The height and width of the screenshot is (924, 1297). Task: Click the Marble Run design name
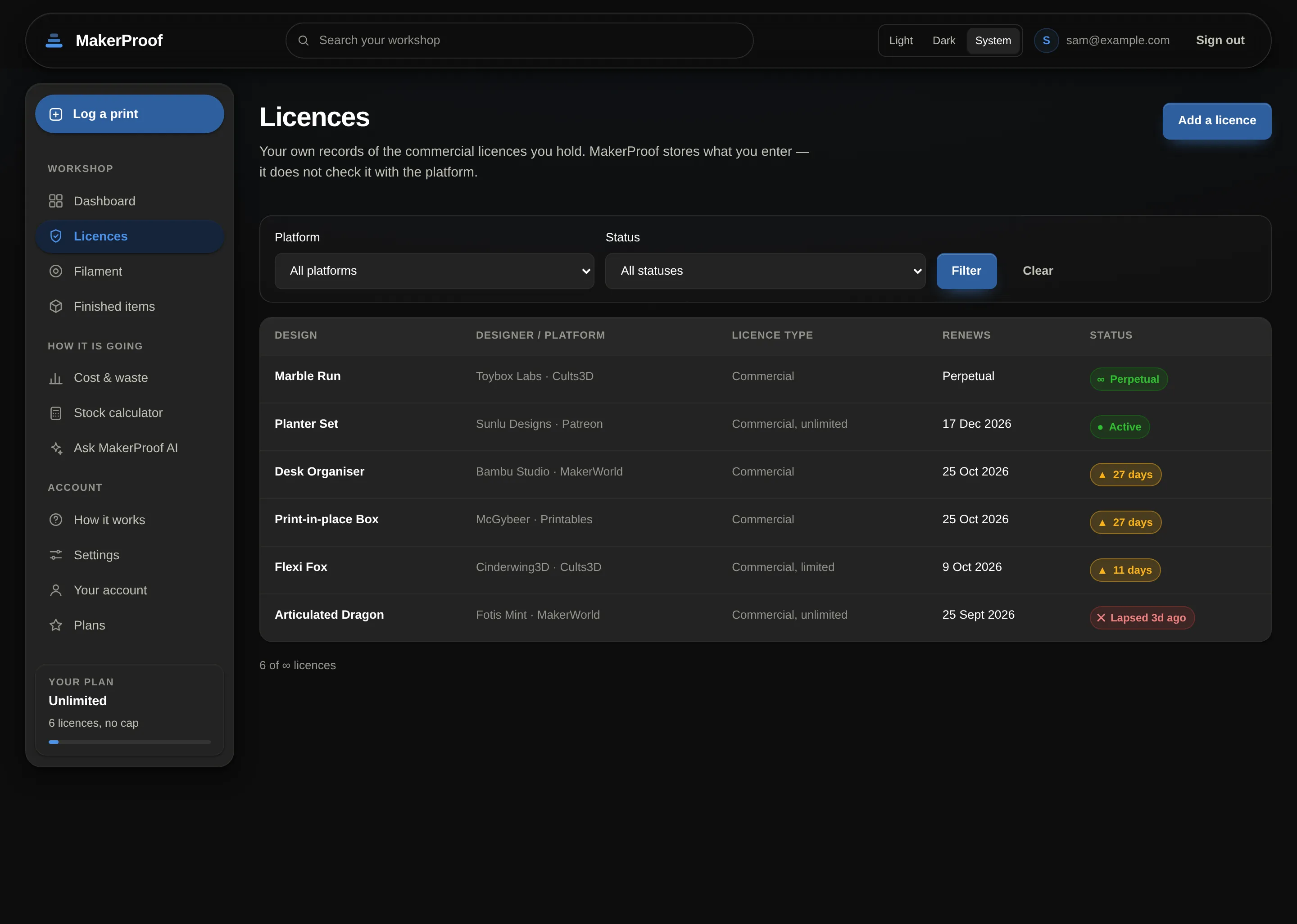tap(308, 376)
